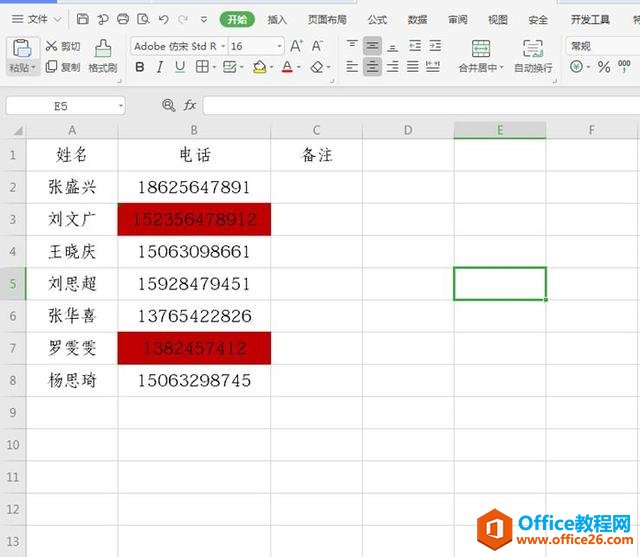Viewport: 640px width, 557px height.
Task: Decrease font size with smaller A
Action: (x=317, y=46)
